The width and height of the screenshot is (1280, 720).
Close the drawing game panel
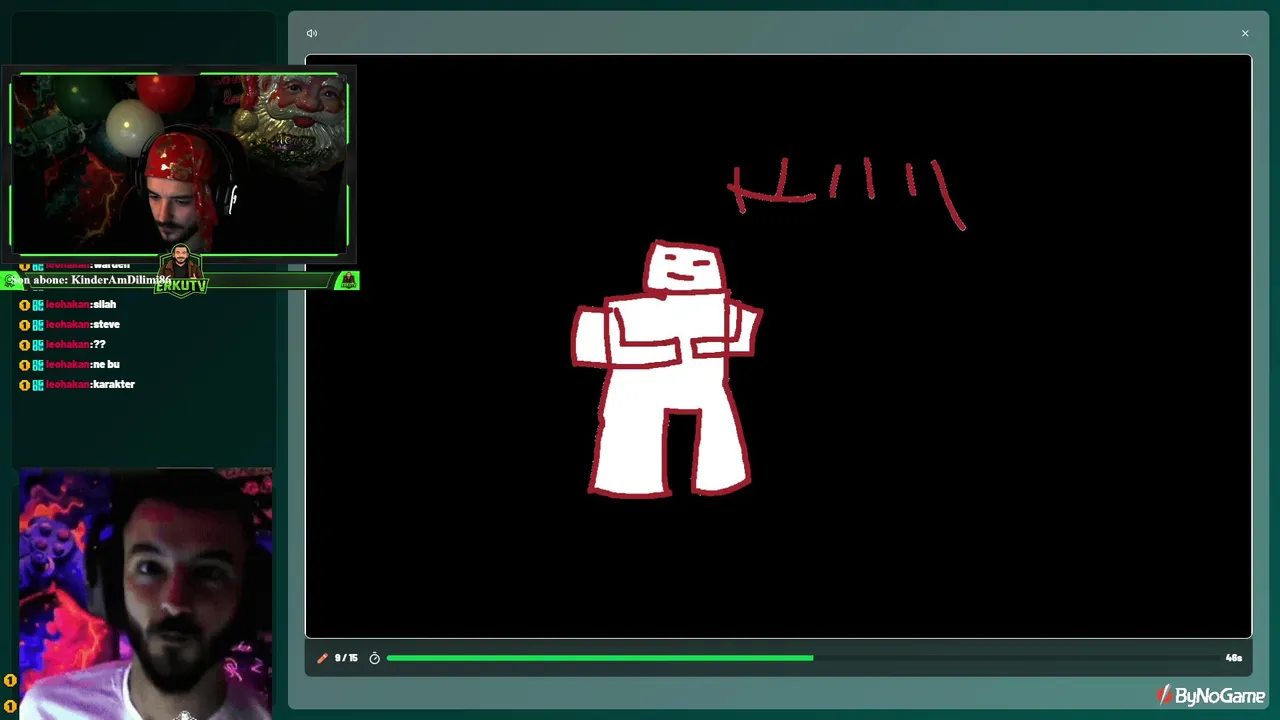[1245, 33]
